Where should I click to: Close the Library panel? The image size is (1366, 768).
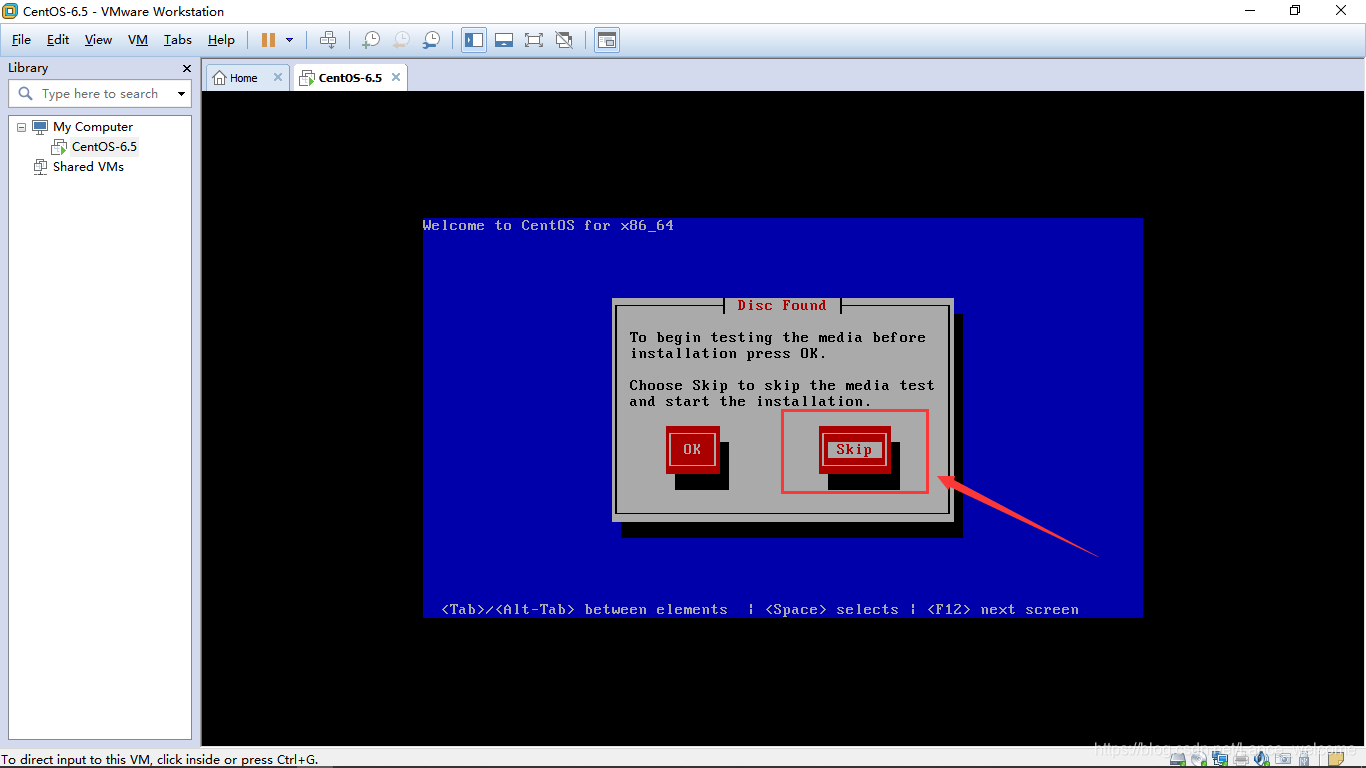click(x=186, y=68)
